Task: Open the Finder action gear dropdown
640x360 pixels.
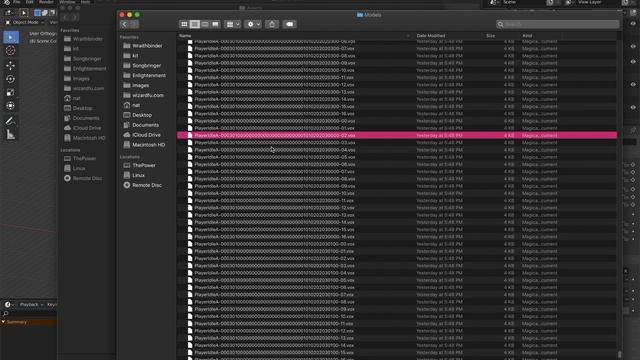Action: coord(253,24)
